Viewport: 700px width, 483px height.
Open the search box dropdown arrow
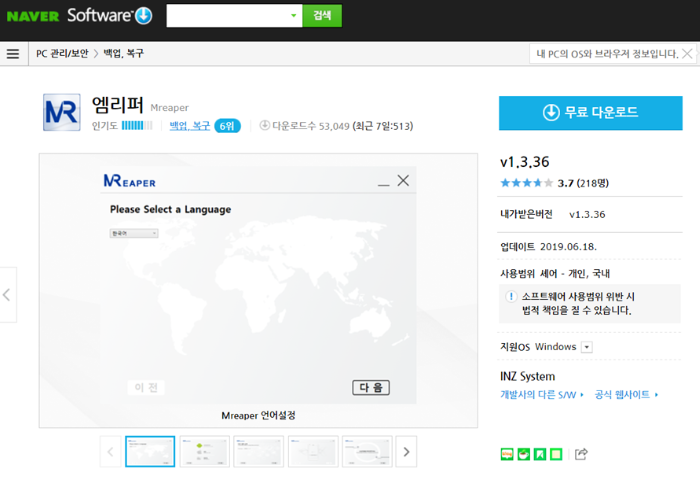point(293,16)
